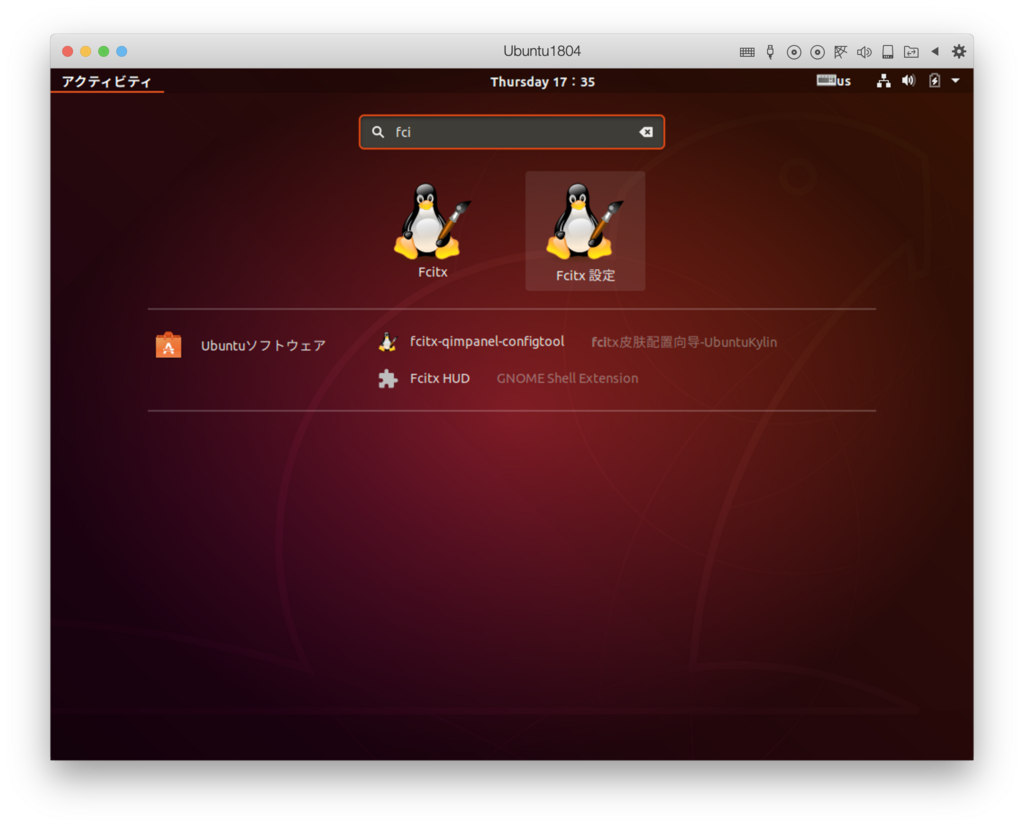Image resolution: width=1024 pixels, height=827 pixels.
Task: Click the yellow minimize window button
Action: (x=86, y=51)
